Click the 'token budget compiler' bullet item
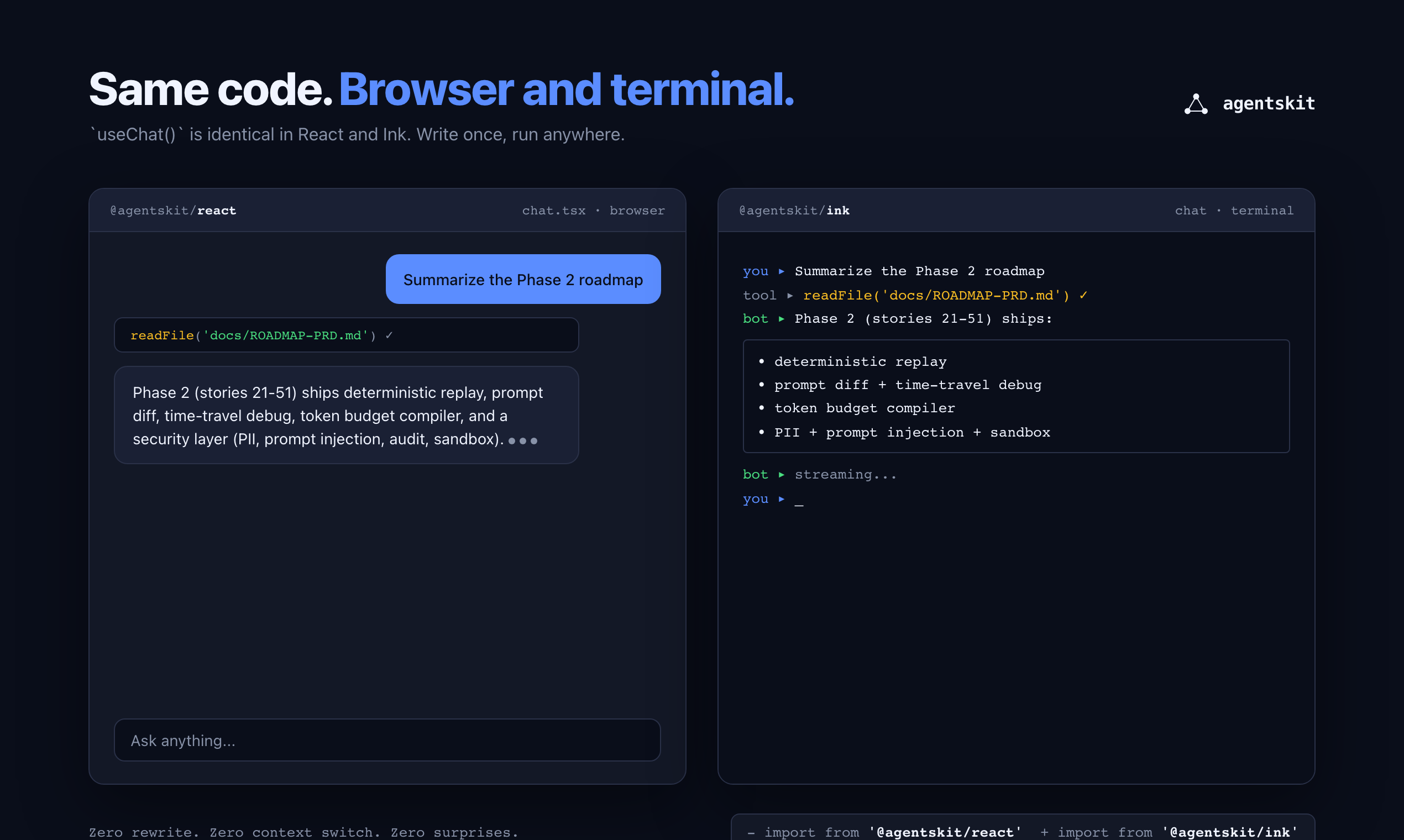The height and width of the screenshot is (840, 1404). [864, 408]
